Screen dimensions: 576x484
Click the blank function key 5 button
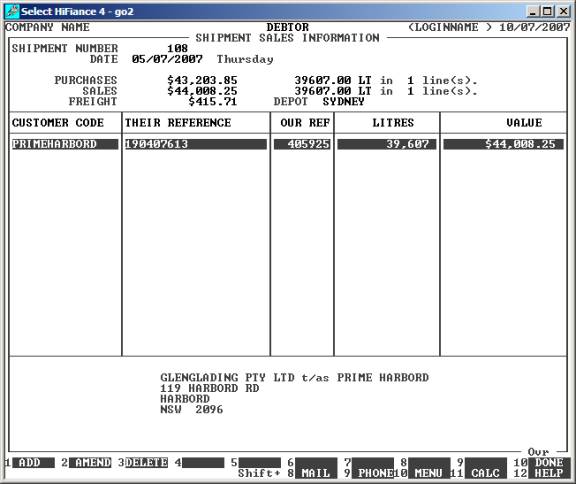pos(260,463)
